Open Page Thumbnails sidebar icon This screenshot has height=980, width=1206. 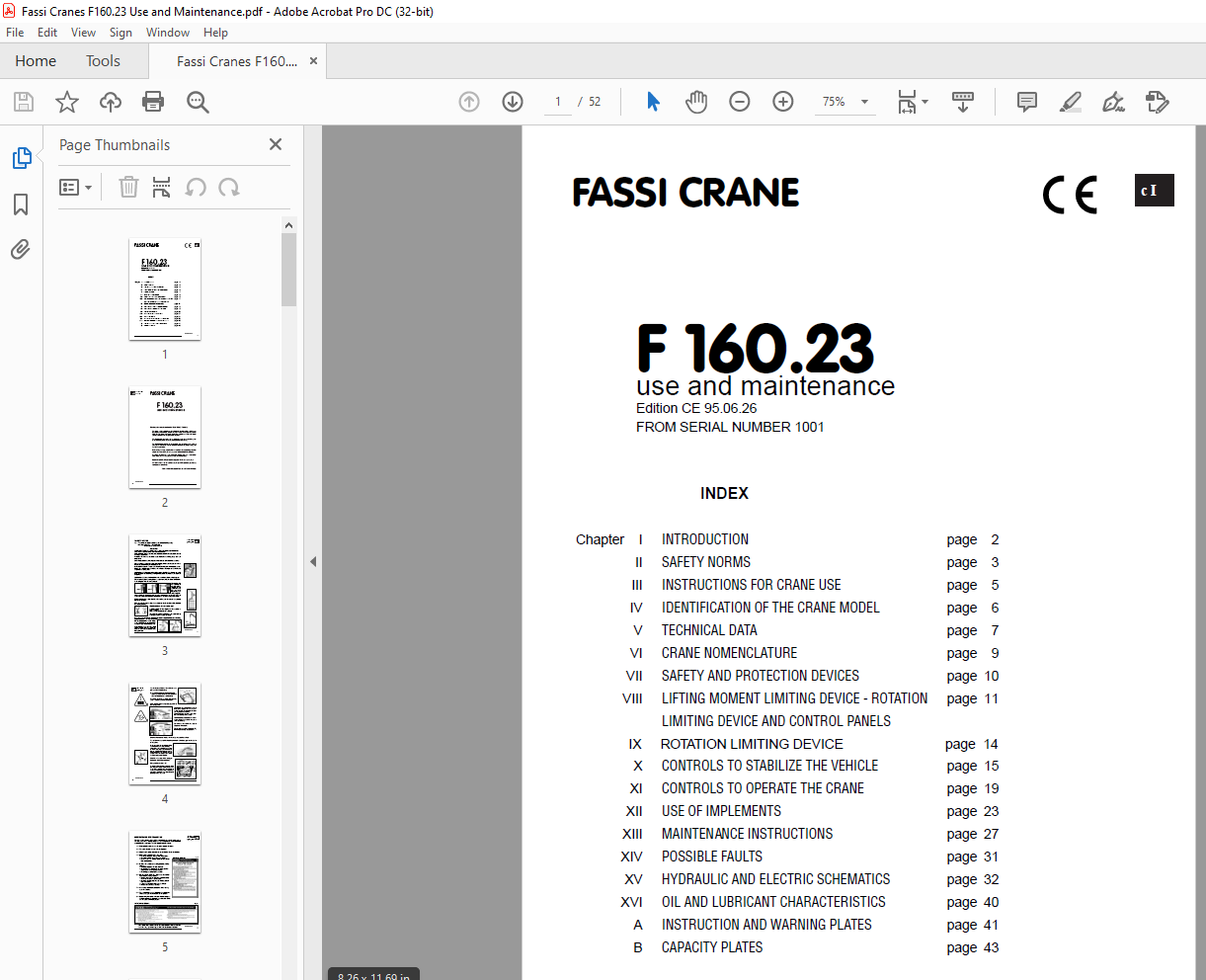(21, 158)
